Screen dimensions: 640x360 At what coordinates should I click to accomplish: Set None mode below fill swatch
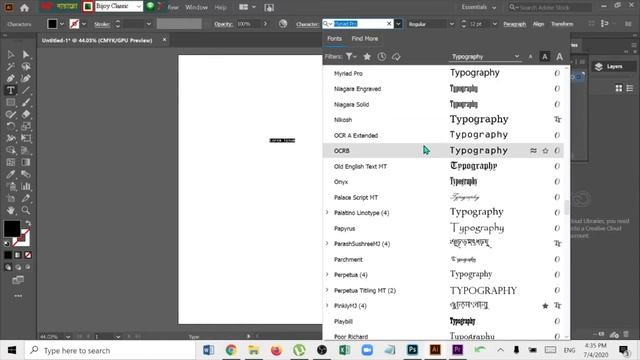(x=28, y=255)
